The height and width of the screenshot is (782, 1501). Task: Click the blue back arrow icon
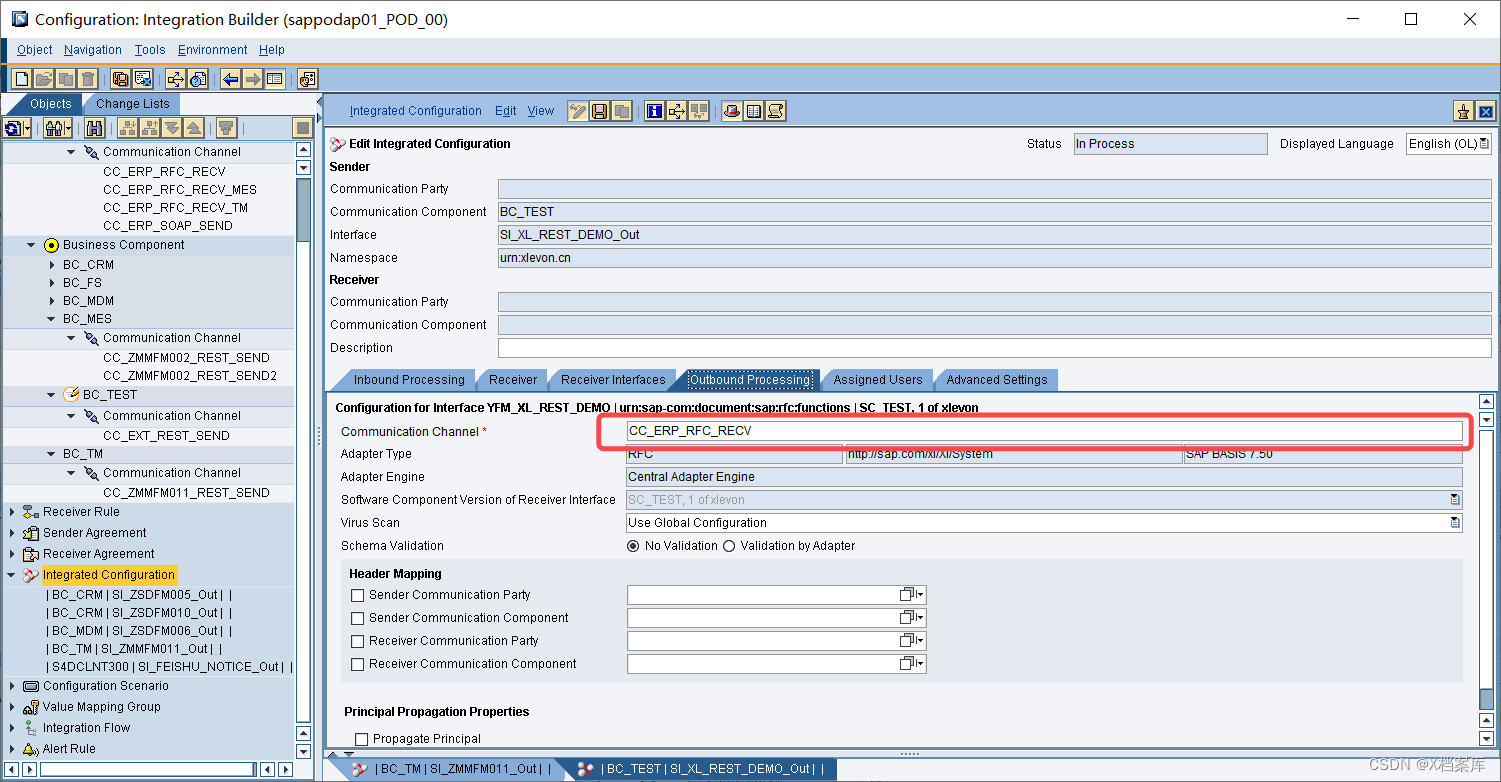[x=231, y=79]
